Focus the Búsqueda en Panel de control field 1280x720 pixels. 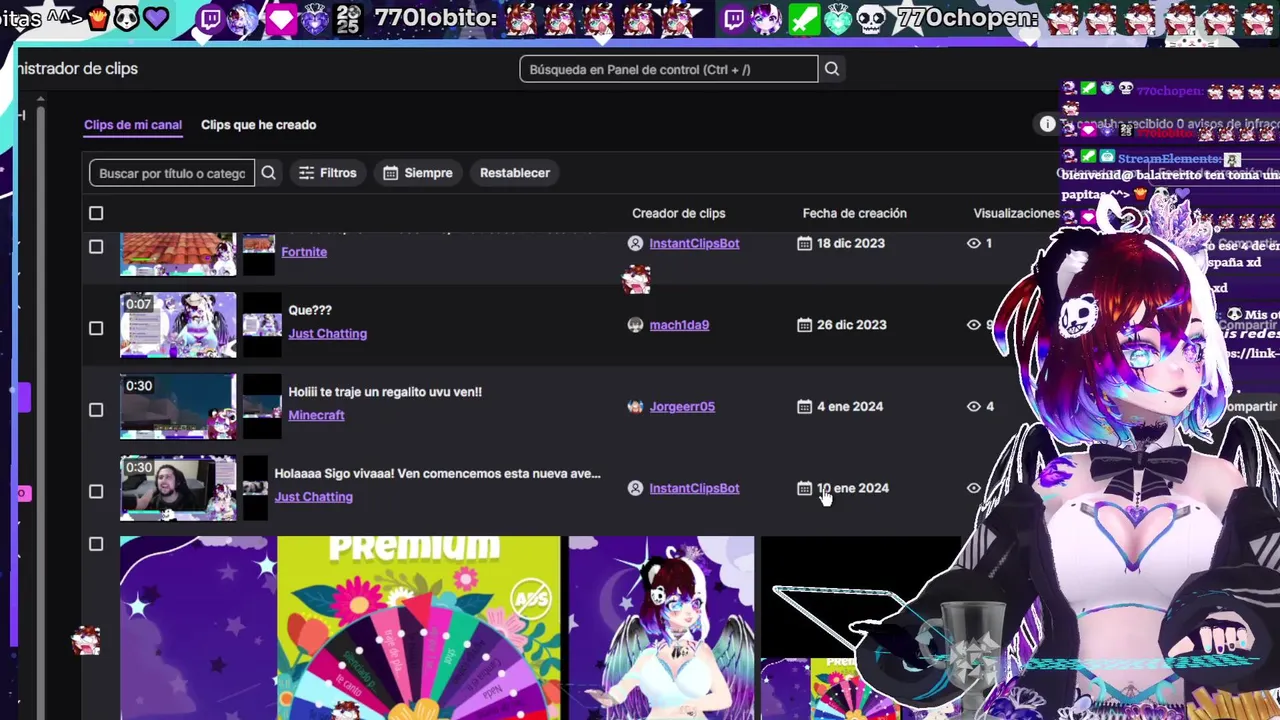[668, 69]
